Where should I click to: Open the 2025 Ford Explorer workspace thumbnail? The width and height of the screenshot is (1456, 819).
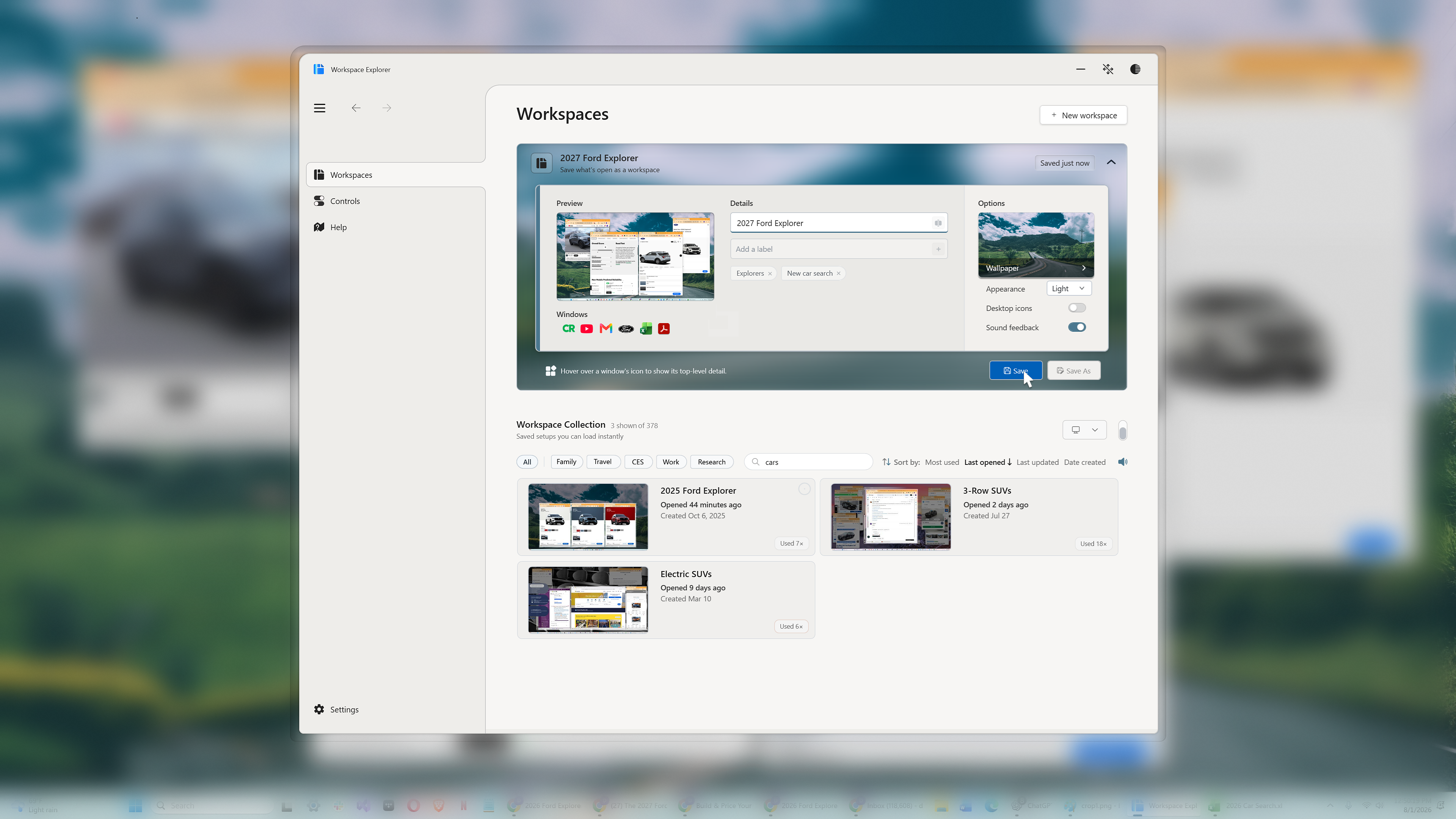[588, 516]
